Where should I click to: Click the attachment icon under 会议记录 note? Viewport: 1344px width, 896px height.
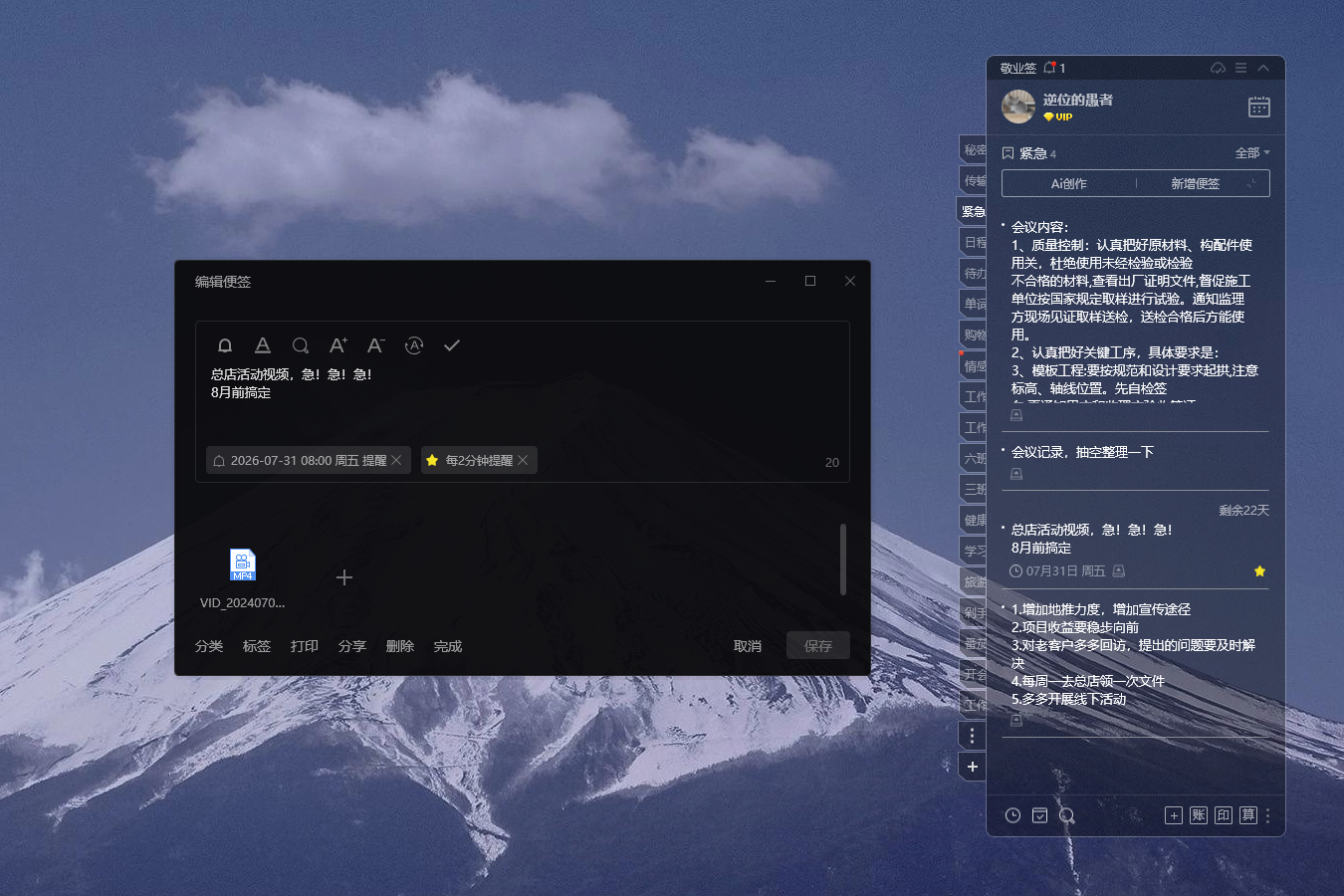click(1016, 474)
